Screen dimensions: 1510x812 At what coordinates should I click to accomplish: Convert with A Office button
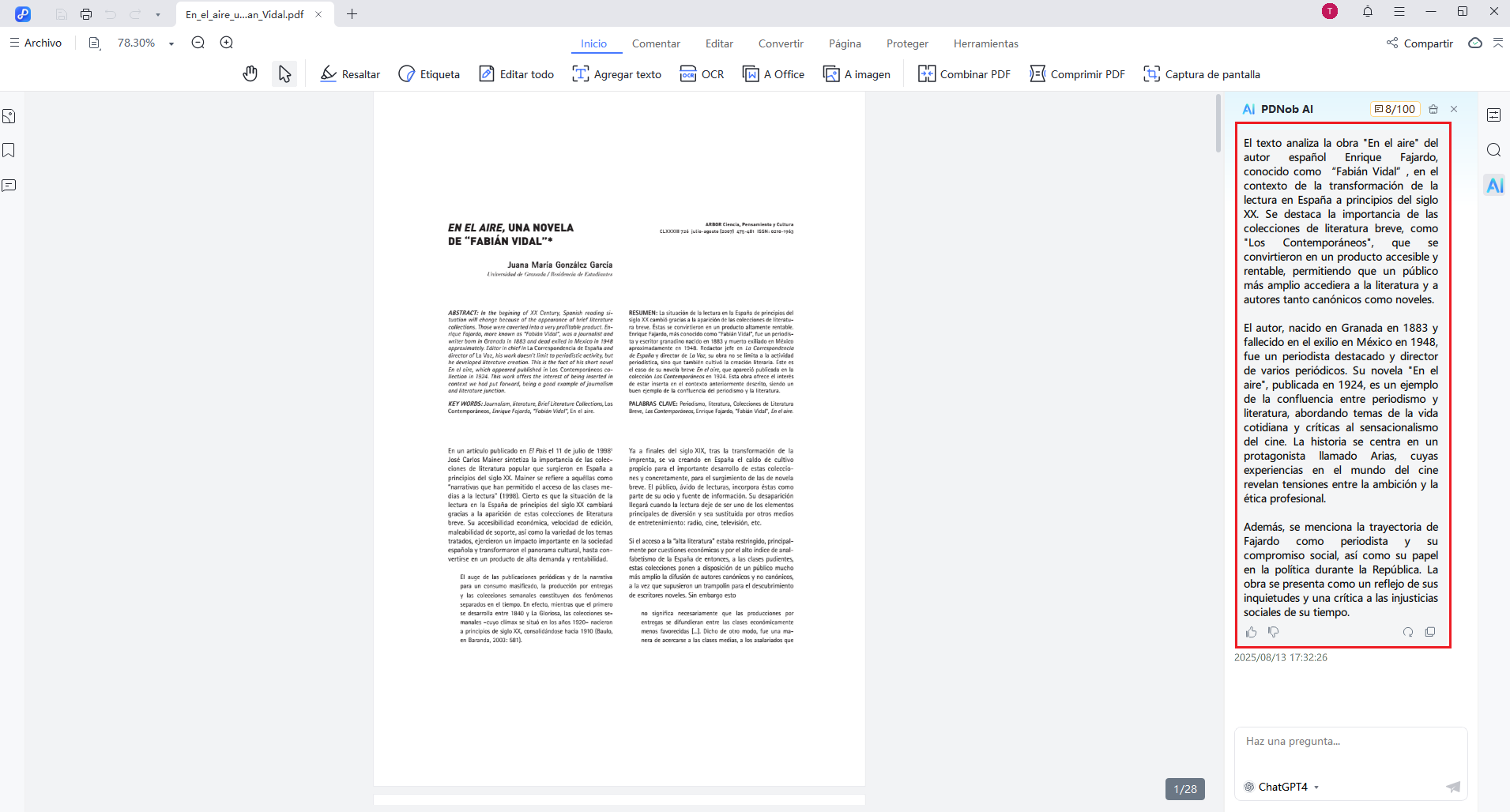pyautogui.click(x=774, y=74)
